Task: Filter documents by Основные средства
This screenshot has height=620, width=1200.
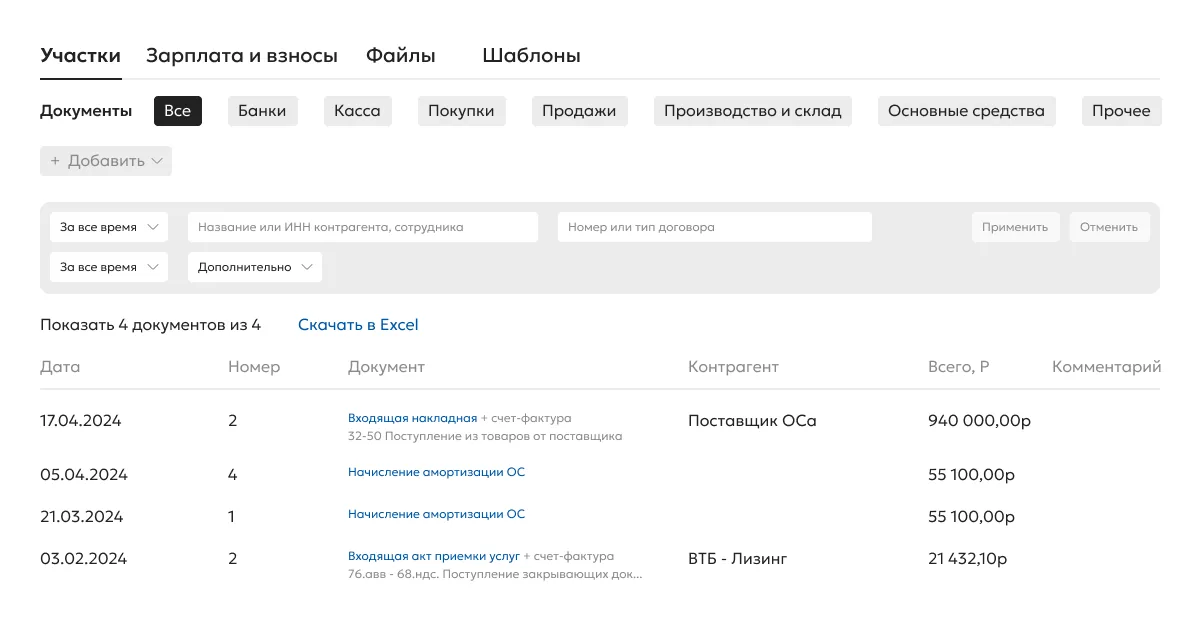Action: click(x=966, y=111)
